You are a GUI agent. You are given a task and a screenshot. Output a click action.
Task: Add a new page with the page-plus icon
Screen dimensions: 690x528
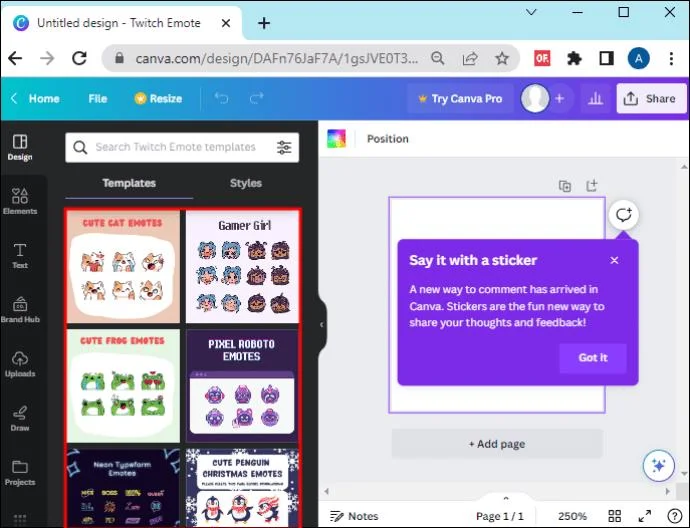pyautogui.click(x=592, y=186)
